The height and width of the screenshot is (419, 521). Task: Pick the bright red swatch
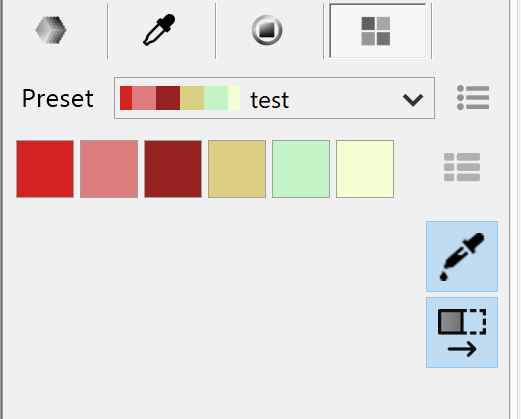tap(45, 169)
